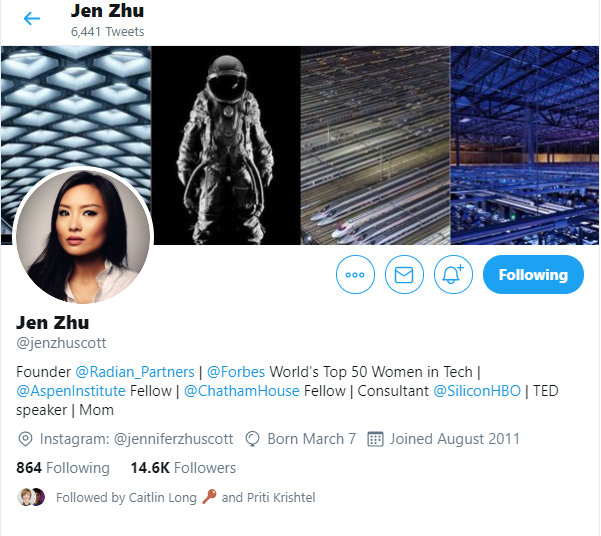
Task: Toggle the blue Following button
Action: [x=533, y=275]
